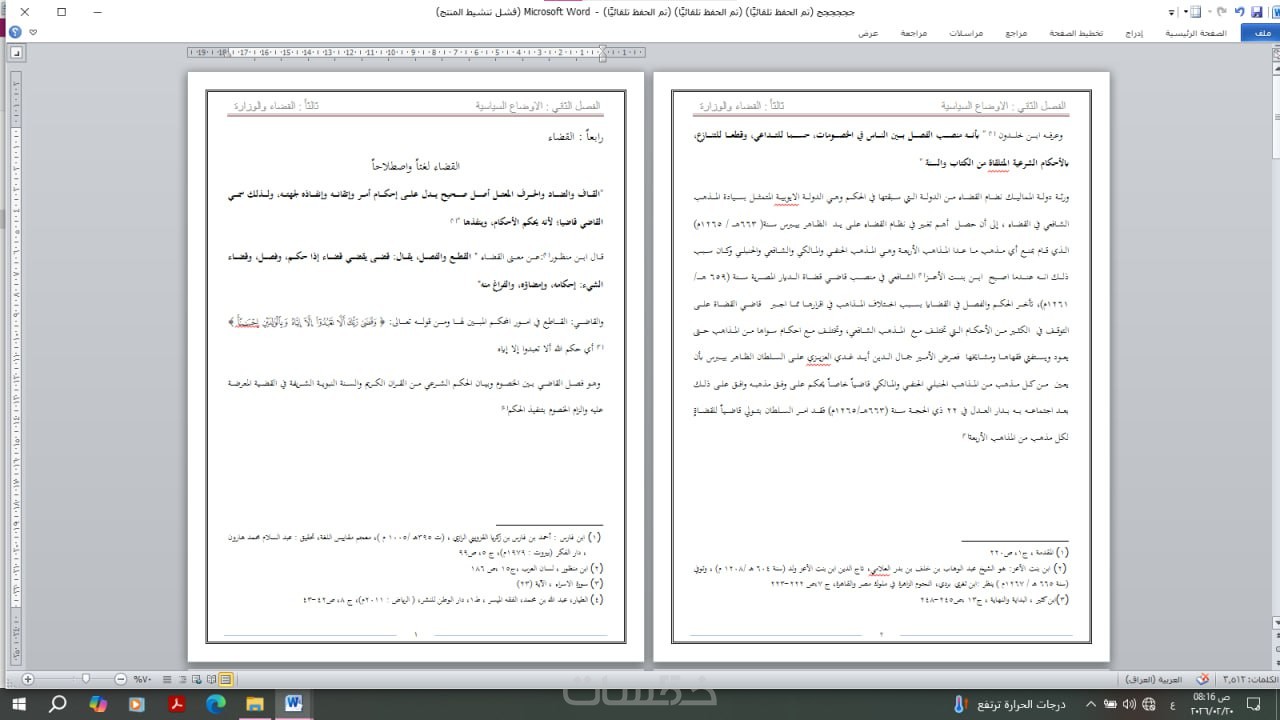Open the مراسلات (Mailings) tab
This screenshot has width=1280, height=720.
pos(966,33)
